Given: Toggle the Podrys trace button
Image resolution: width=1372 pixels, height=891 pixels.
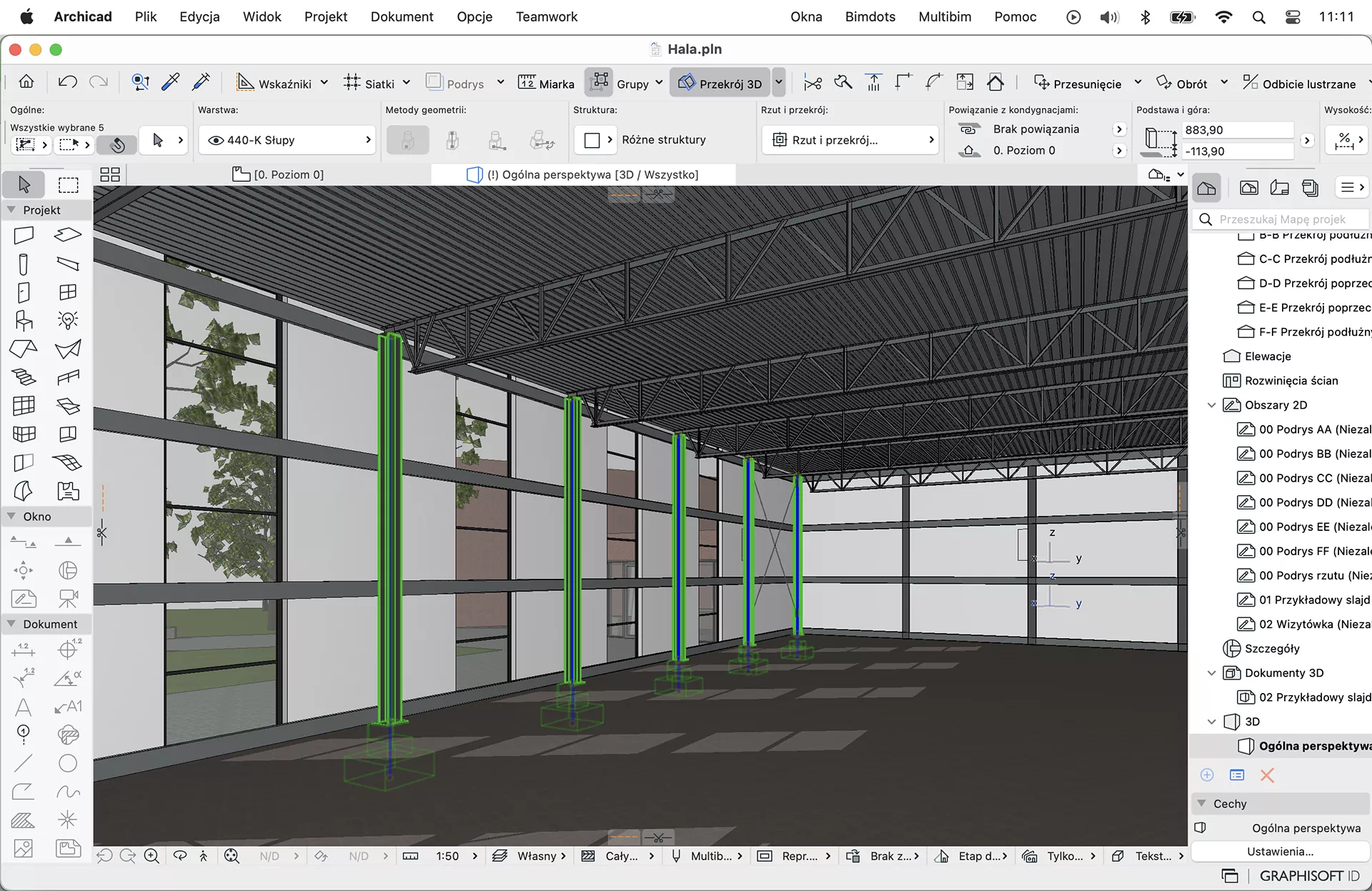Looking at the screenshot, I should pos(455,83).
